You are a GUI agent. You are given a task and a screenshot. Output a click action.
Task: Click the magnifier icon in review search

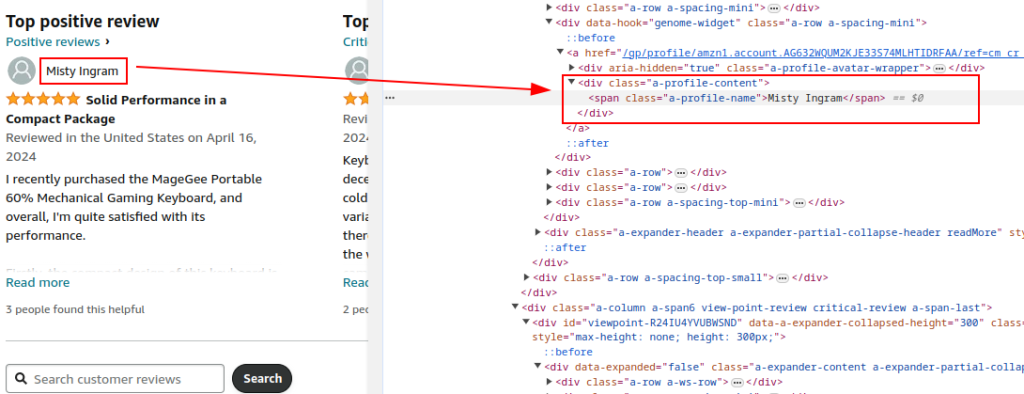(21, 379)
